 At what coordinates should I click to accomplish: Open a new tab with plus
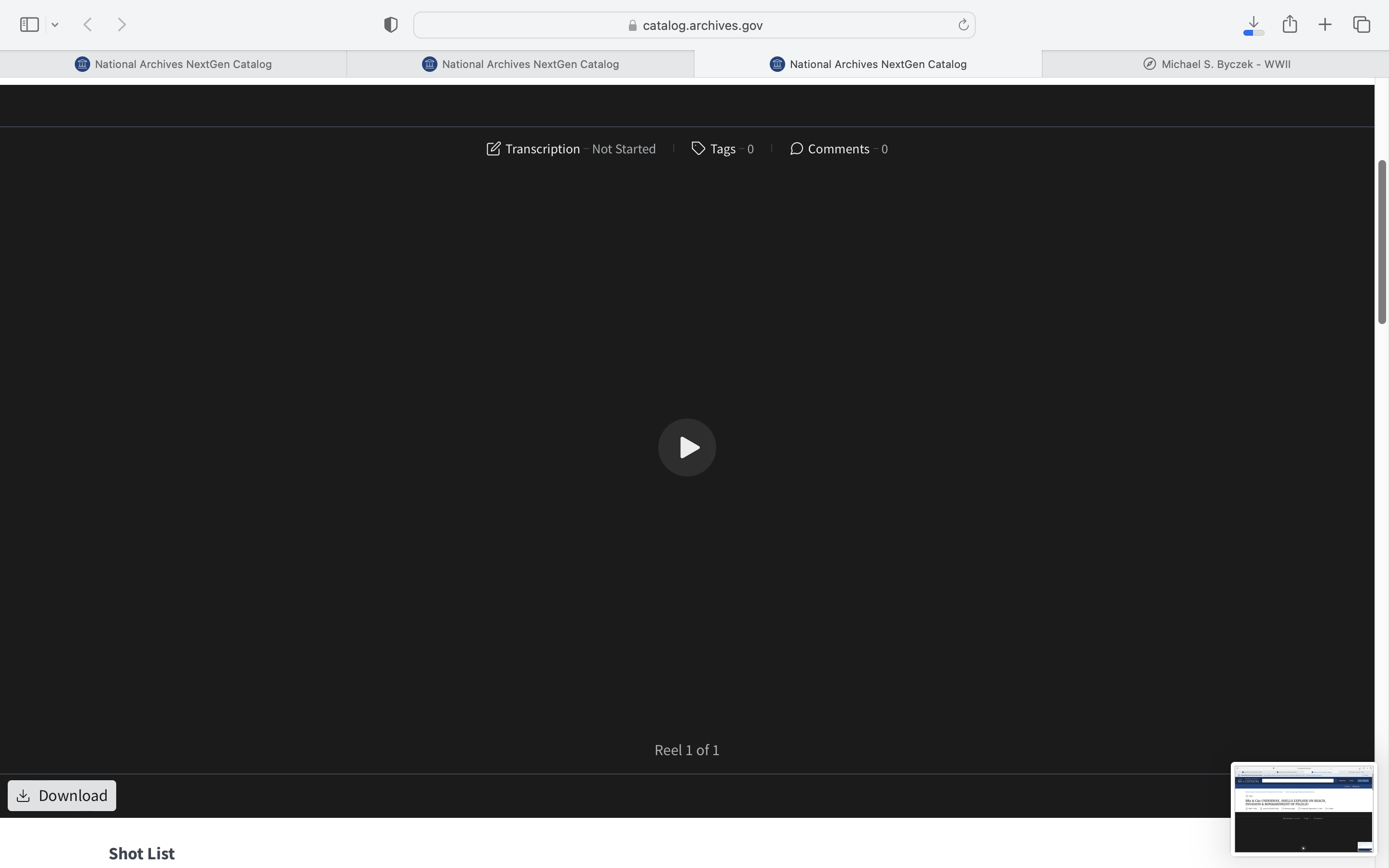click(1325, 25)
